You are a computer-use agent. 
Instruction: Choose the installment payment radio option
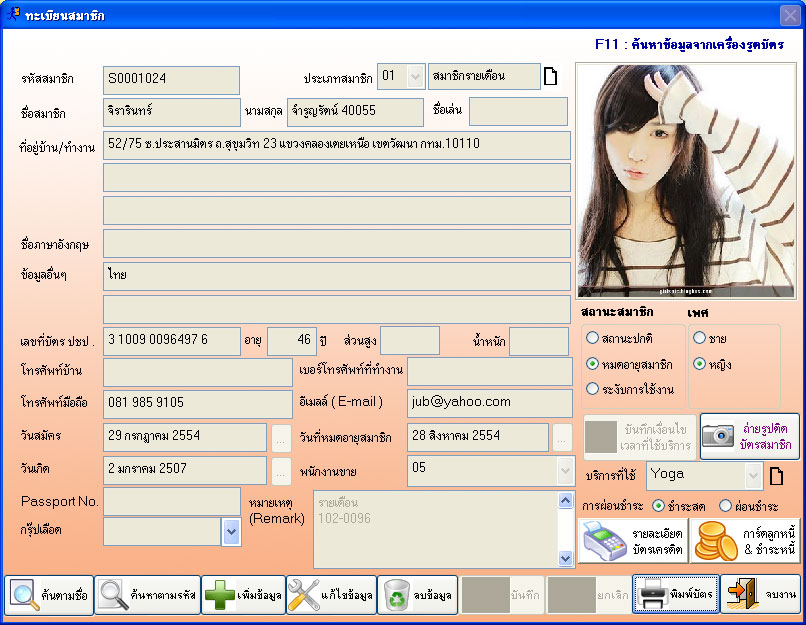pyautogui.click(x=725, y=505)
